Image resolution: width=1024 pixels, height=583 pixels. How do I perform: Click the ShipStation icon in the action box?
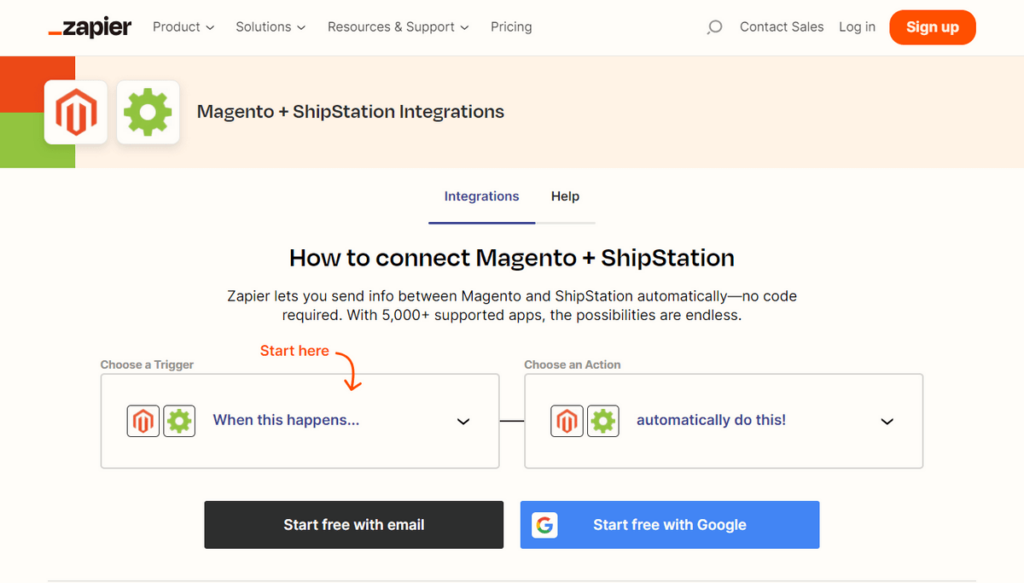point(602,420)
